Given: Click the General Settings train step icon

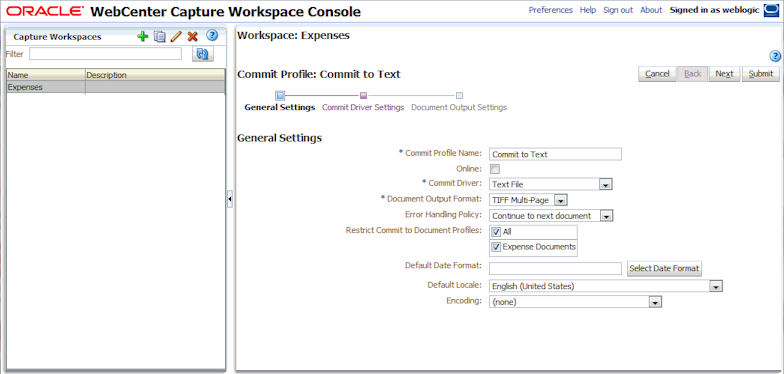Looking at the screenshot, I should click(280, 95).
